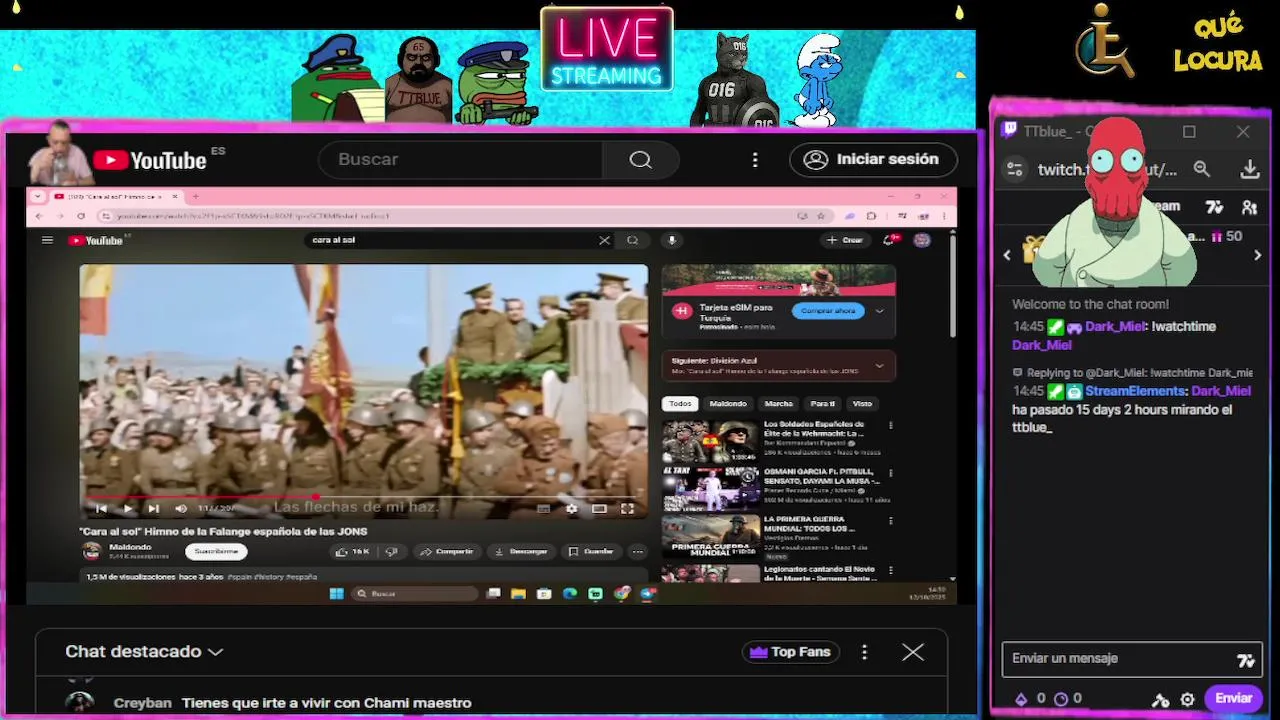The width and height of the screenshot is (1280, 720).
Task: Select the Todos filter chip
Action: coord(680,404)
